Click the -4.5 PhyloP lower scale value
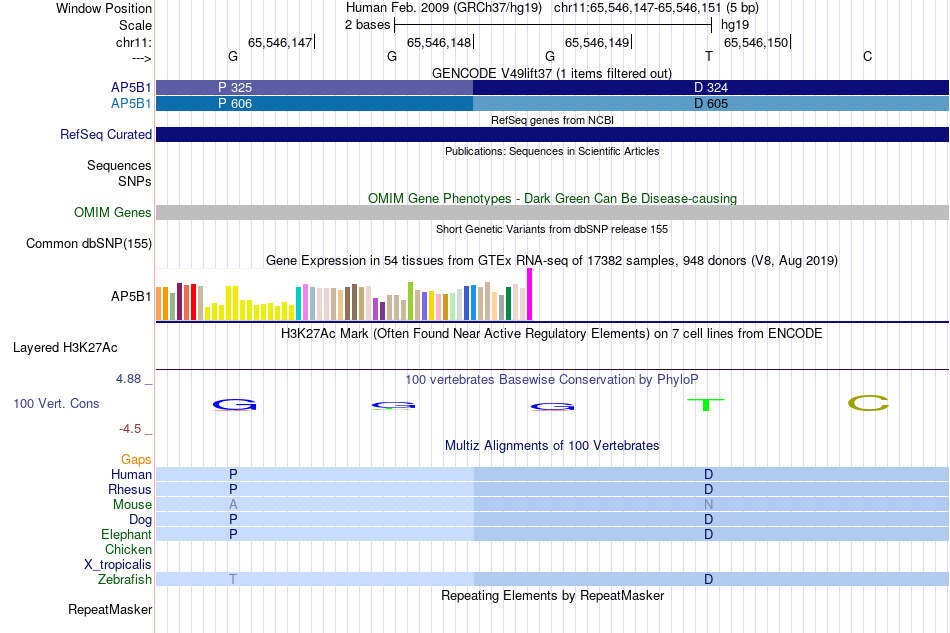The image size is (950, 633). pos(130,429)
